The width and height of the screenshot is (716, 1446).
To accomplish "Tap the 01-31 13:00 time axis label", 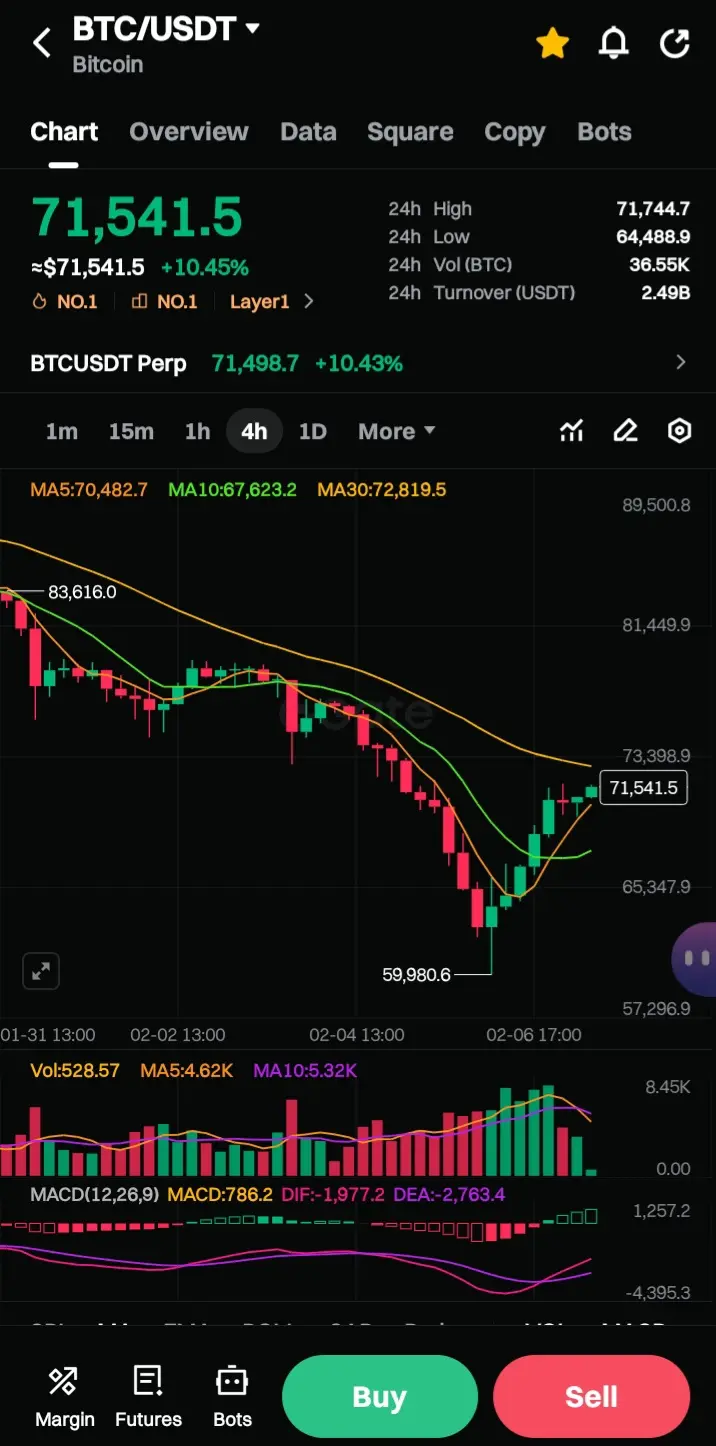I will click(48, 1035).
